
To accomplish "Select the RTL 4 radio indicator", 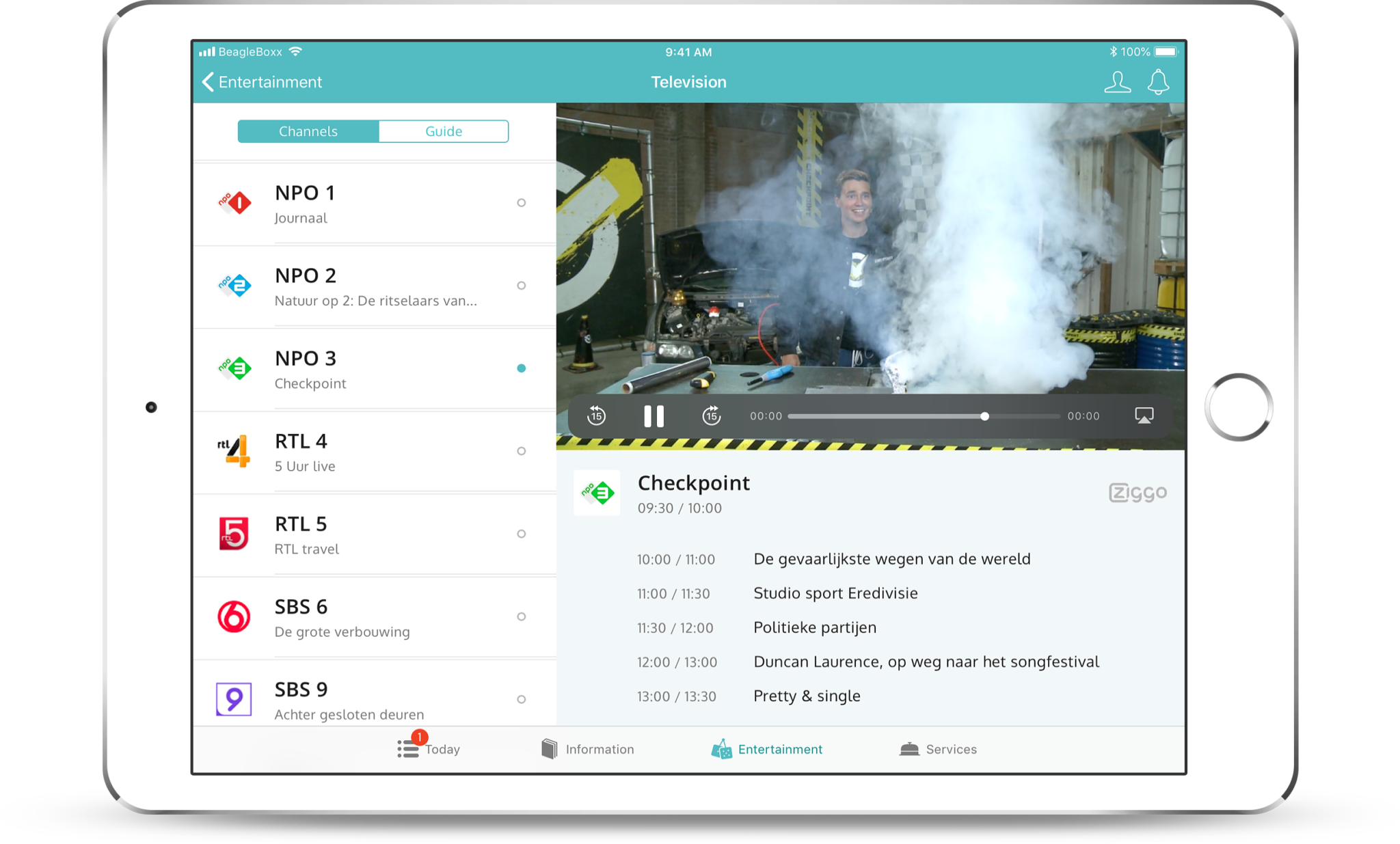I will pos(521,451).
